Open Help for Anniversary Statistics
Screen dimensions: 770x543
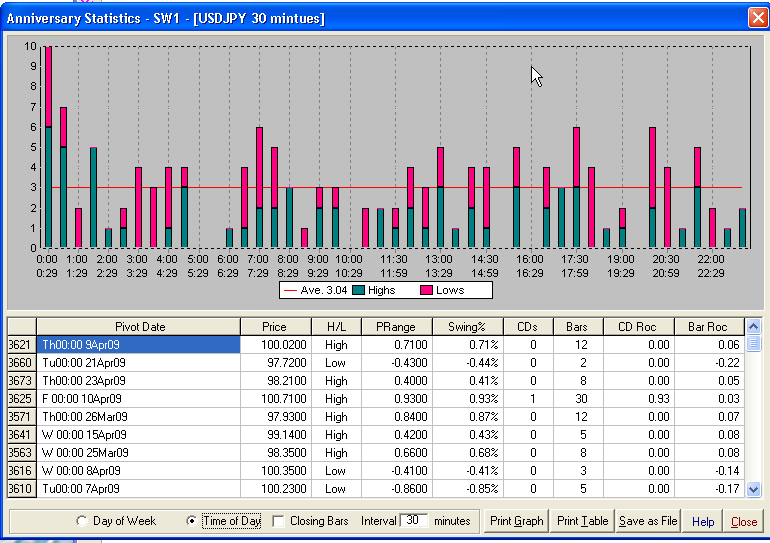[x=703, y=521]
